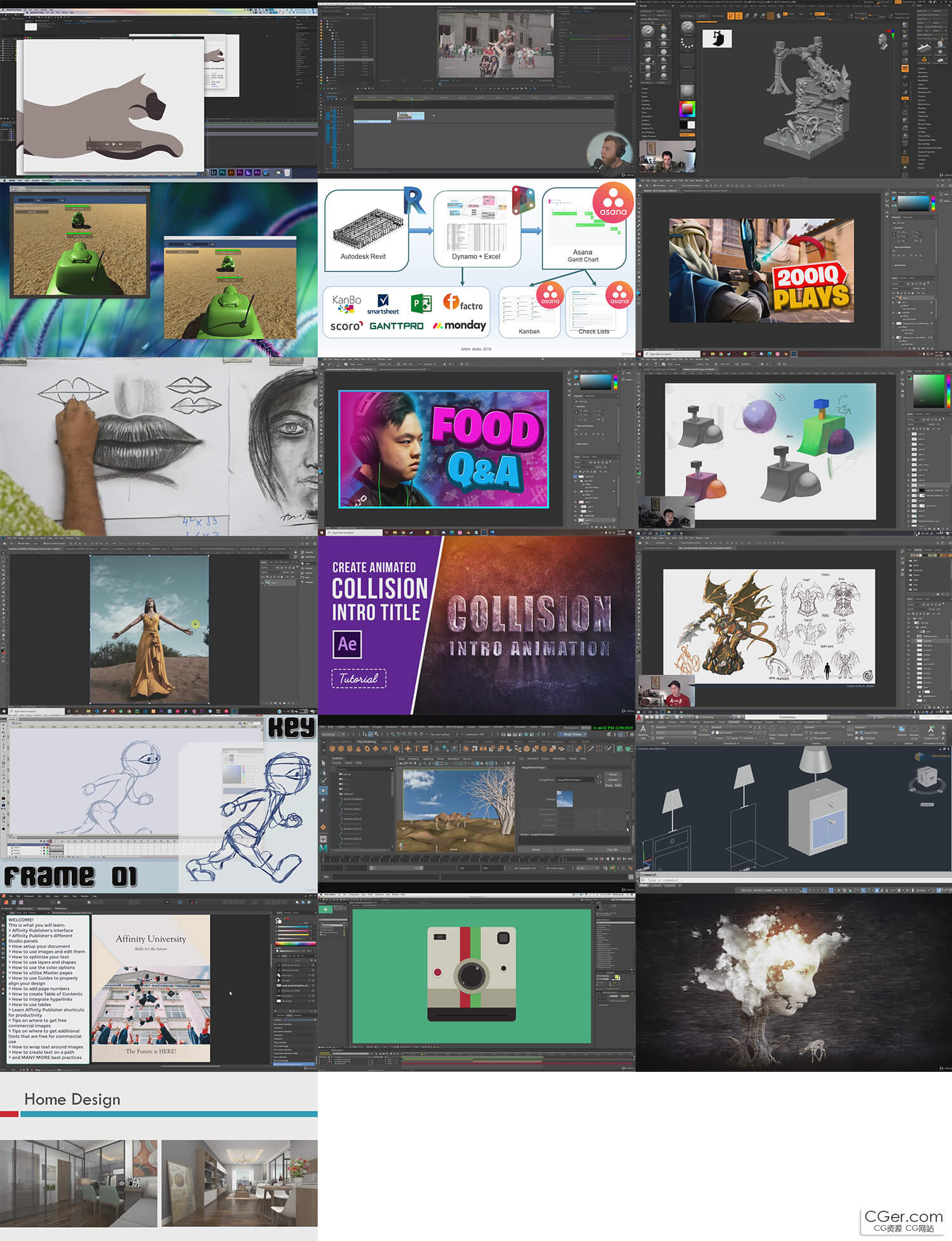952x1241 pixels.
Task: Click the rainbow colour spectrum bar in Affinity Publisher
Action: tap(296, 943)
